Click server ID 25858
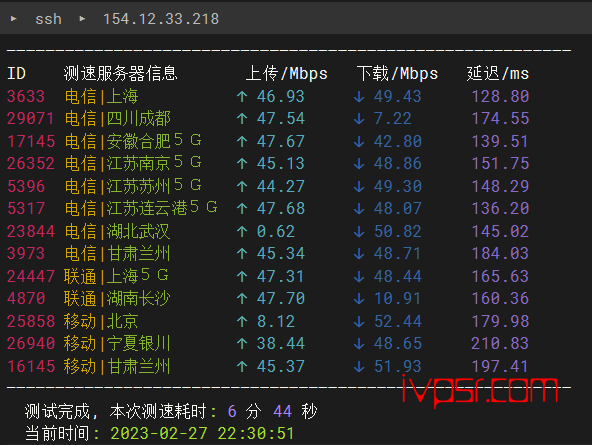This screenshot has width=592, height=445. click(31, 321)
